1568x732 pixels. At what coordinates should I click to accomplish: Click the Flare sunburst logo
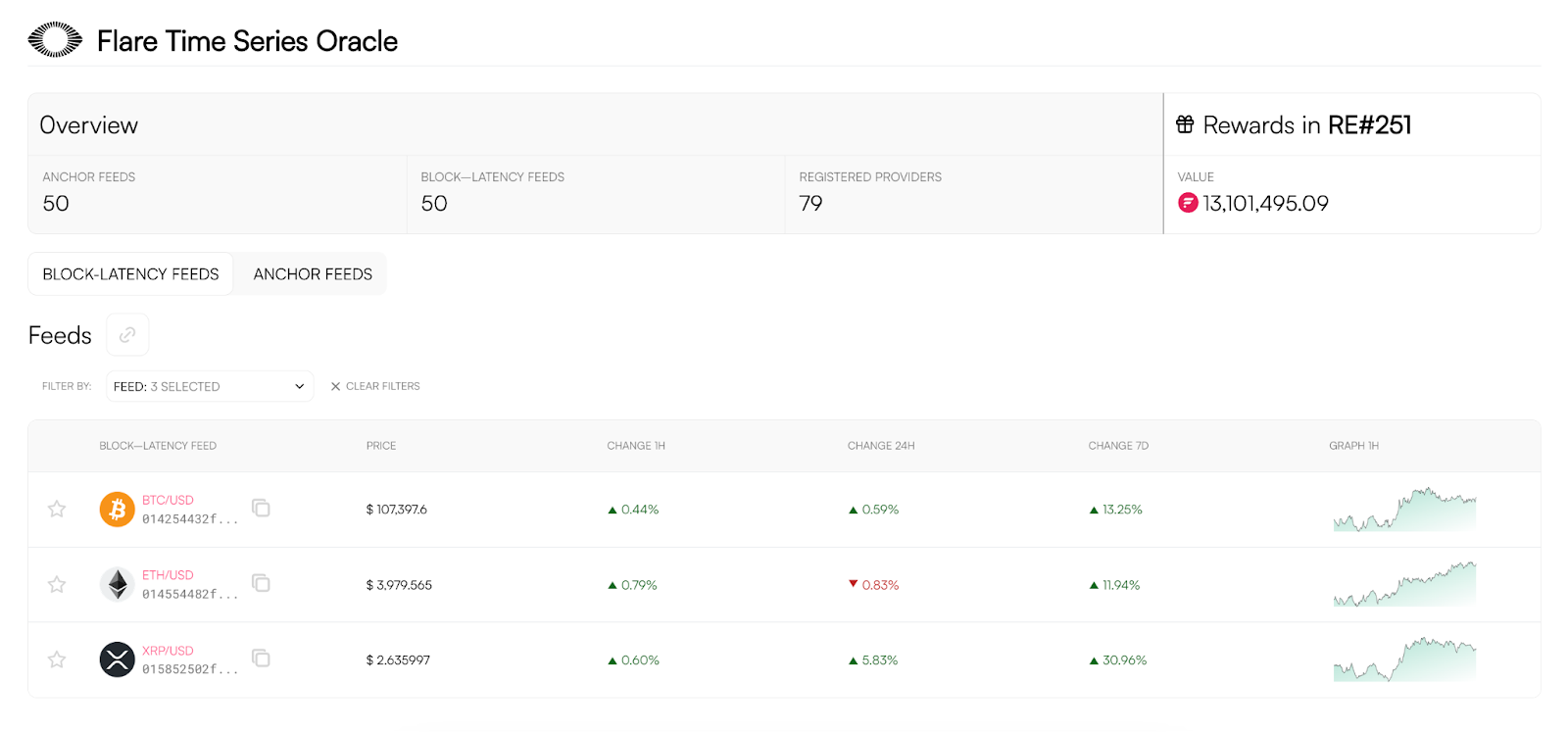(55, 40)
